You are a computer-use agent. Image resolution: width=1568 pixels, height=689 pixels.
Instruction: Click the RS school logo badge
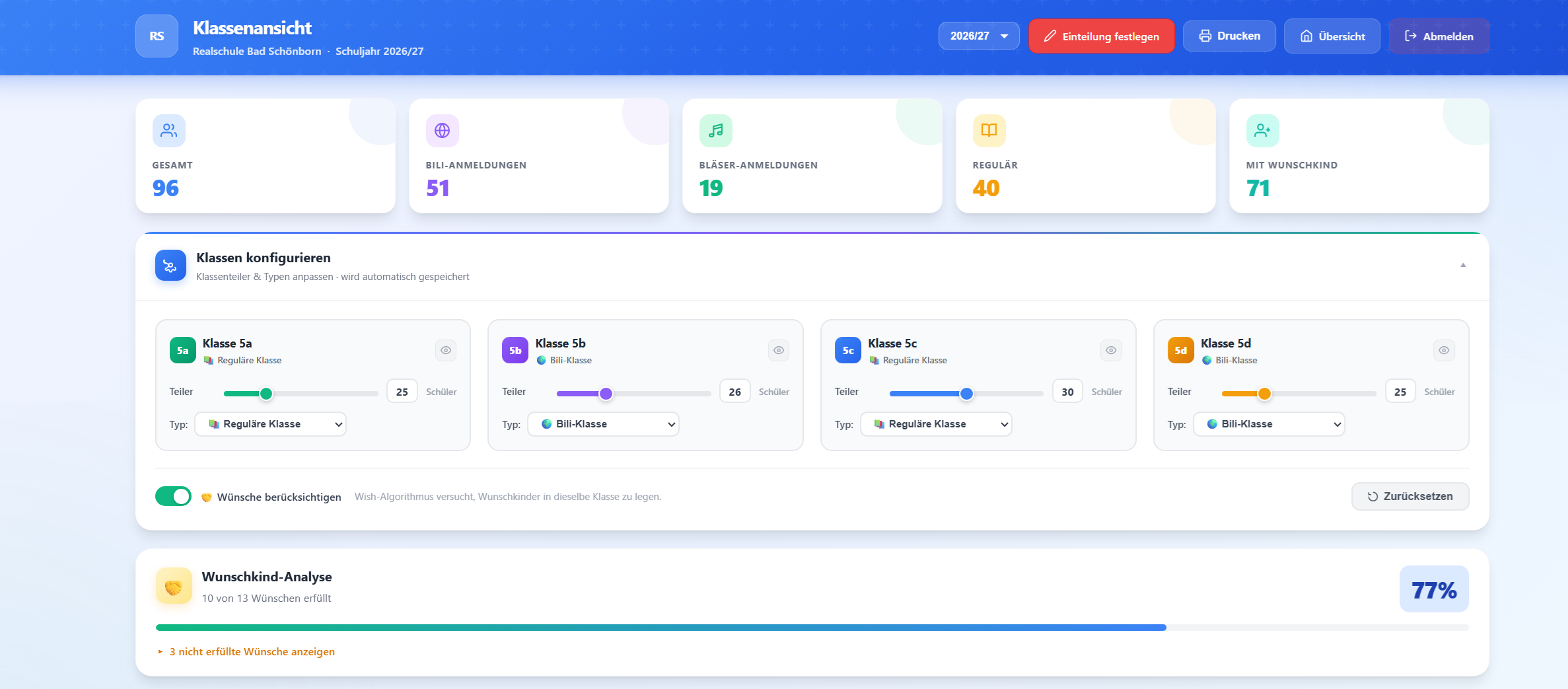pyautogui.click(x=157, y=36)
